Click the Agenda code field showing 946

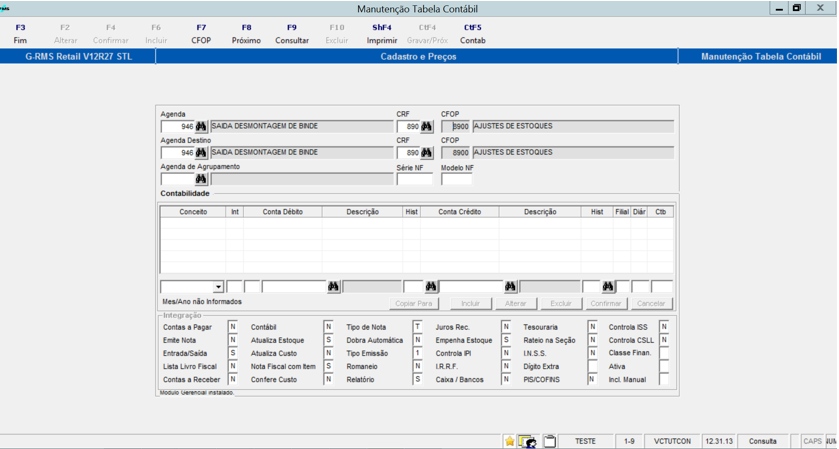coord(178,126)
